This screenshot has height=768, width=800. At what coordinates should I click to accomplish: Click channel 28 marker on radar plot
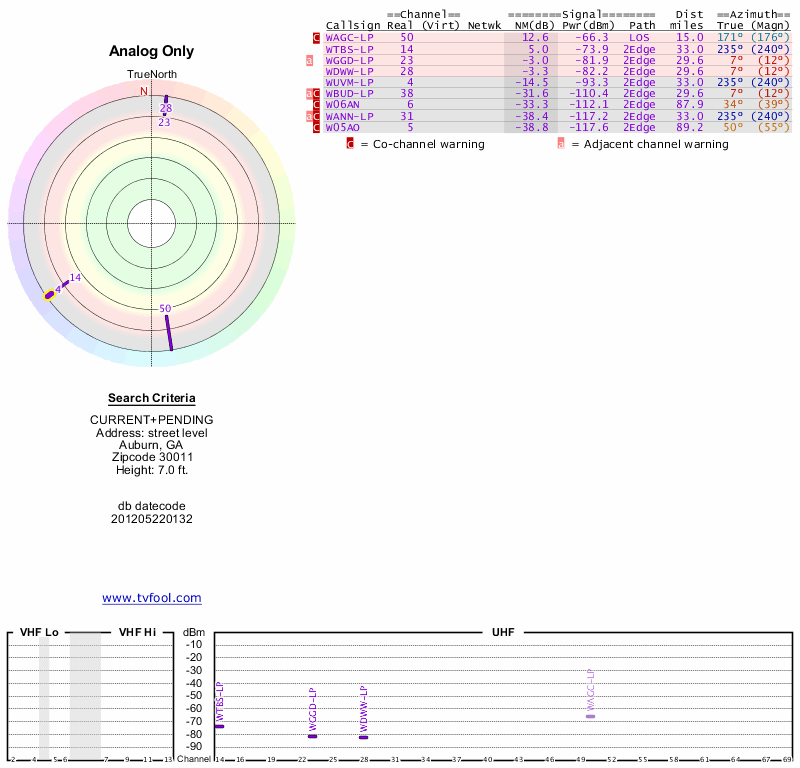coord(166,98)
